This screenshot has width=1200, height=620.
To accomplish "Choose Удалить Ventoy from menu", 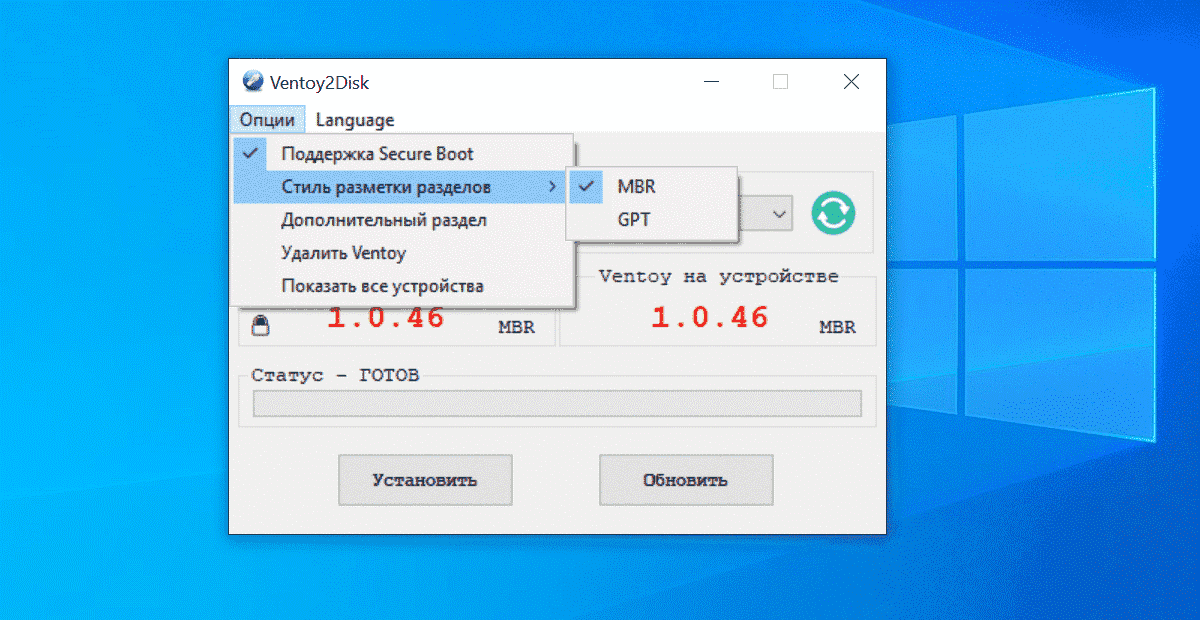I will [343, 253].
